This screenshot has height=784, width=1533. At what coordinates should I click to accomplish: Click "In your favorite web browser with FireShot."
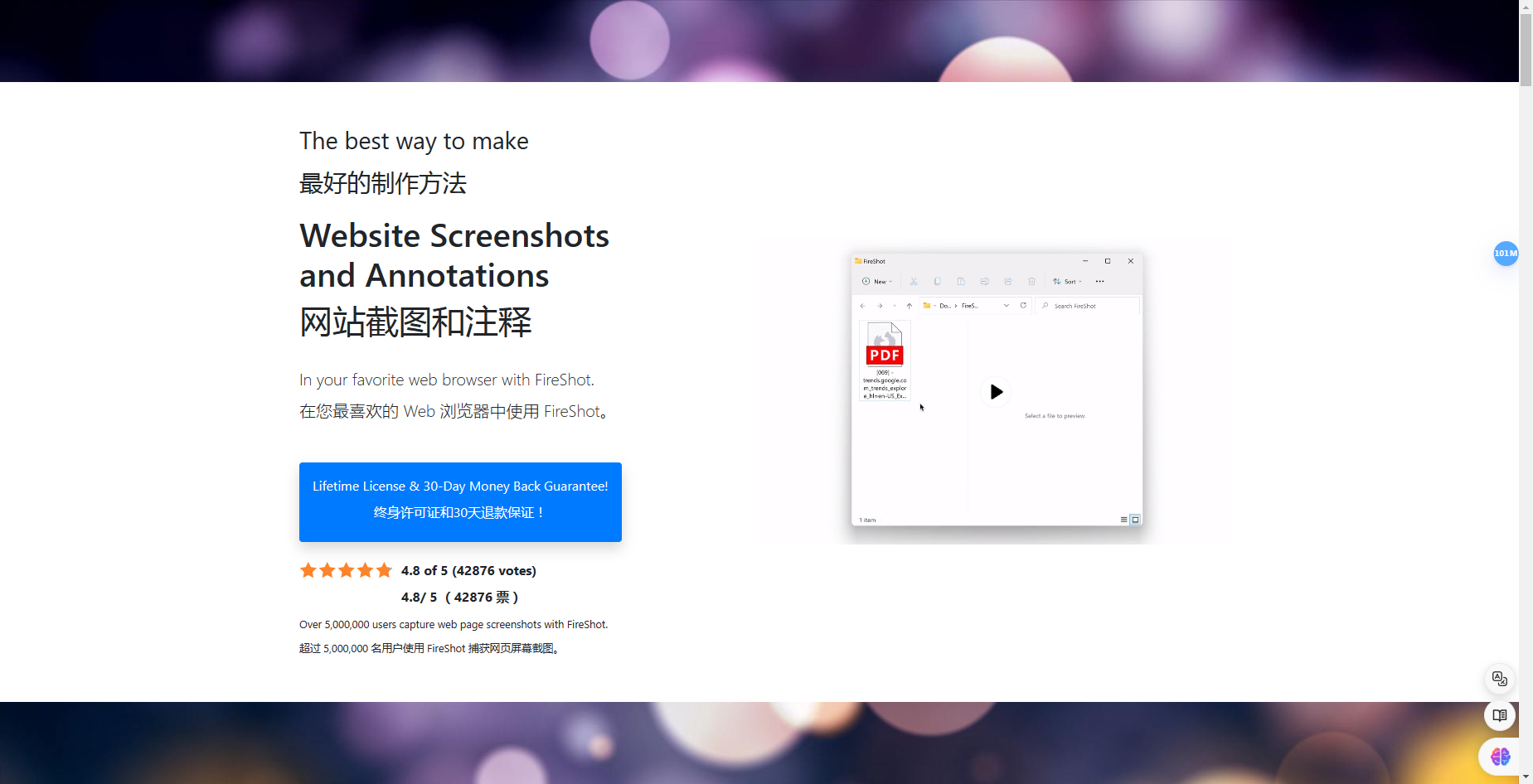tap(447, 380)
